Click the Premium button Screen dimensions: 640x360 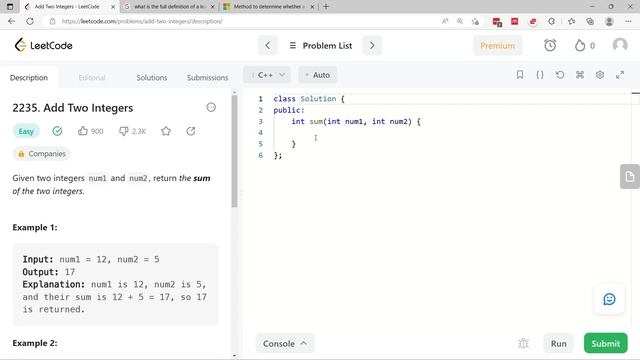click(498, 45)
